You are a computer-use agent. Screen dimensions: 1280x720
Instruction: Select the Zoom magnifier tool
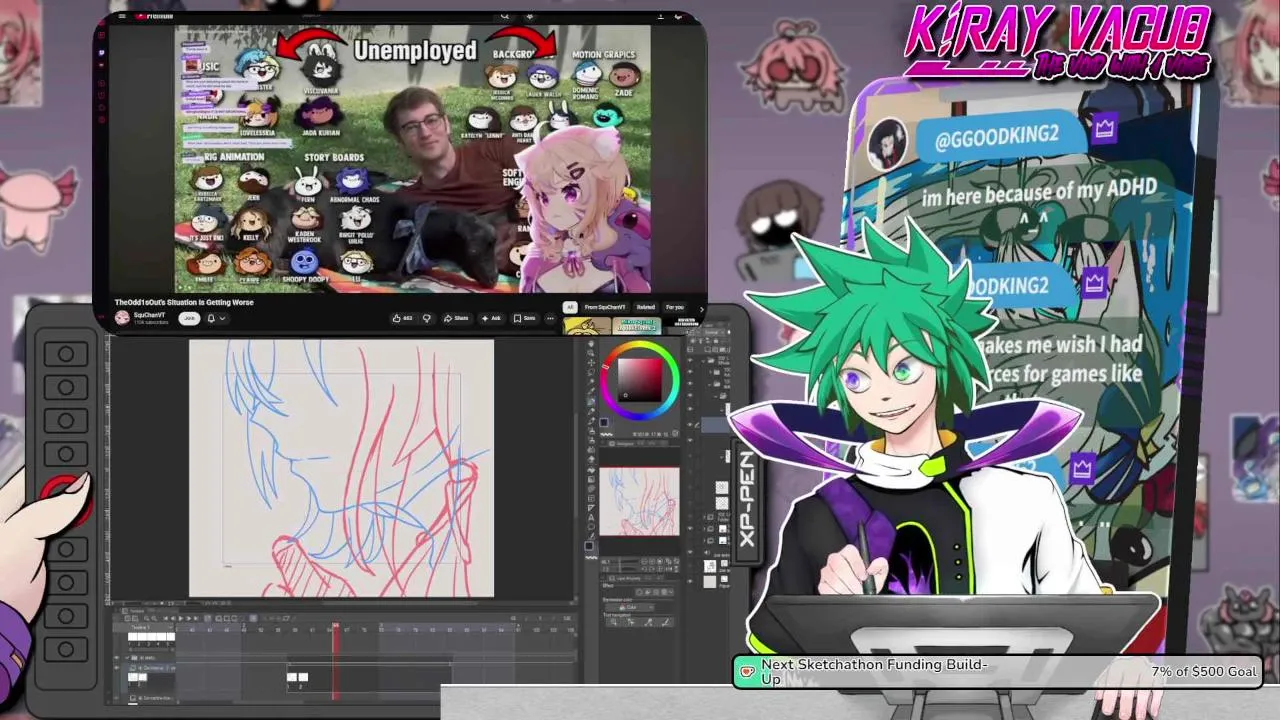pos(590,353)
